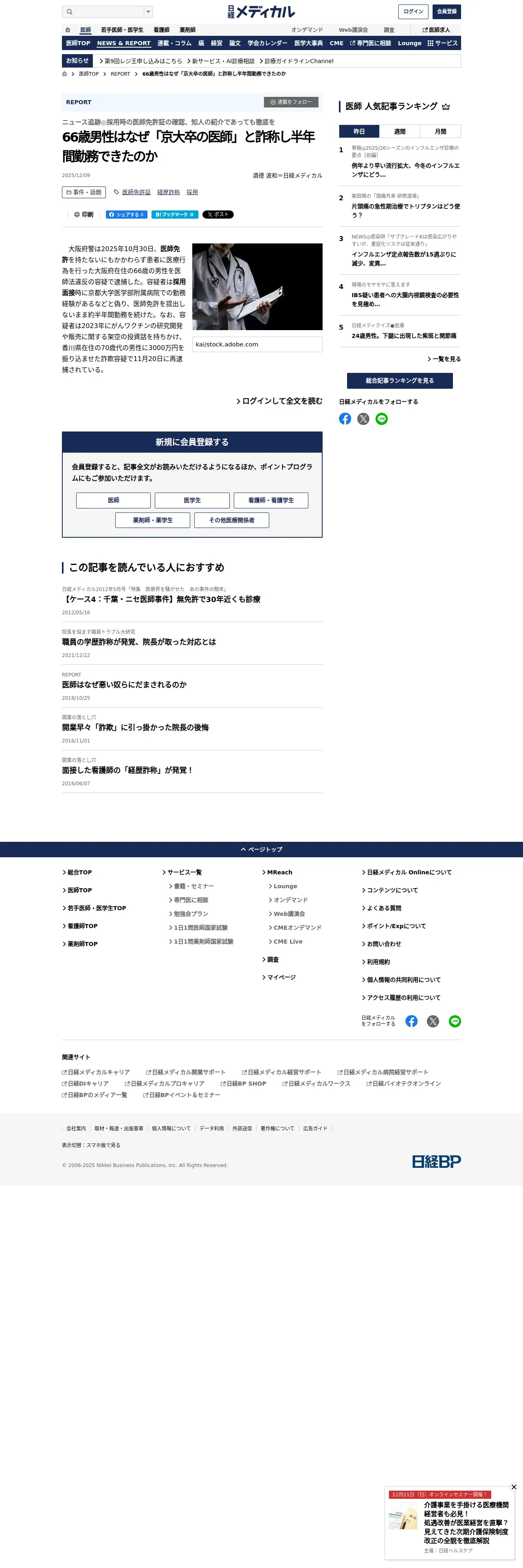Expand footer MReach chevron link

[277, 873]
